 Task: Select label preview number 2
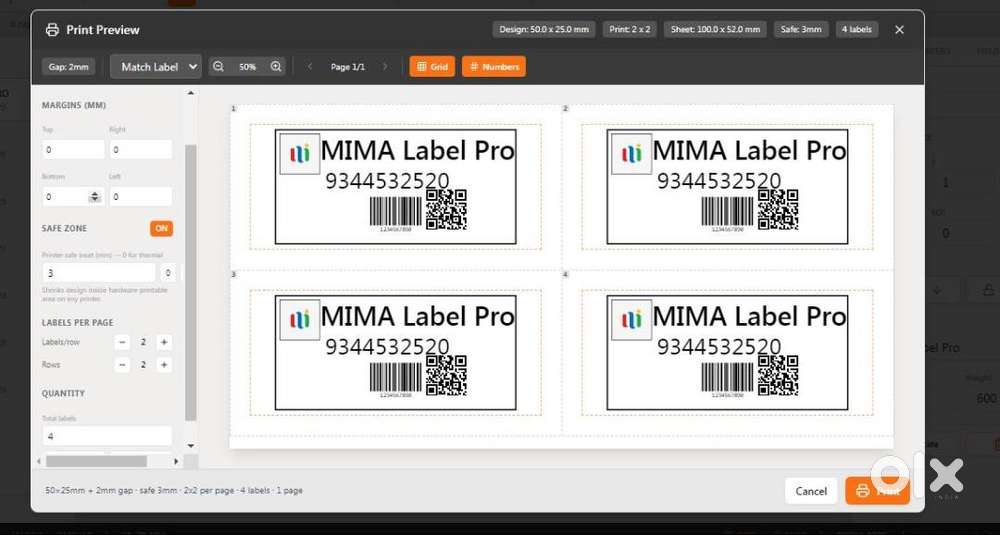pos(727,186)
